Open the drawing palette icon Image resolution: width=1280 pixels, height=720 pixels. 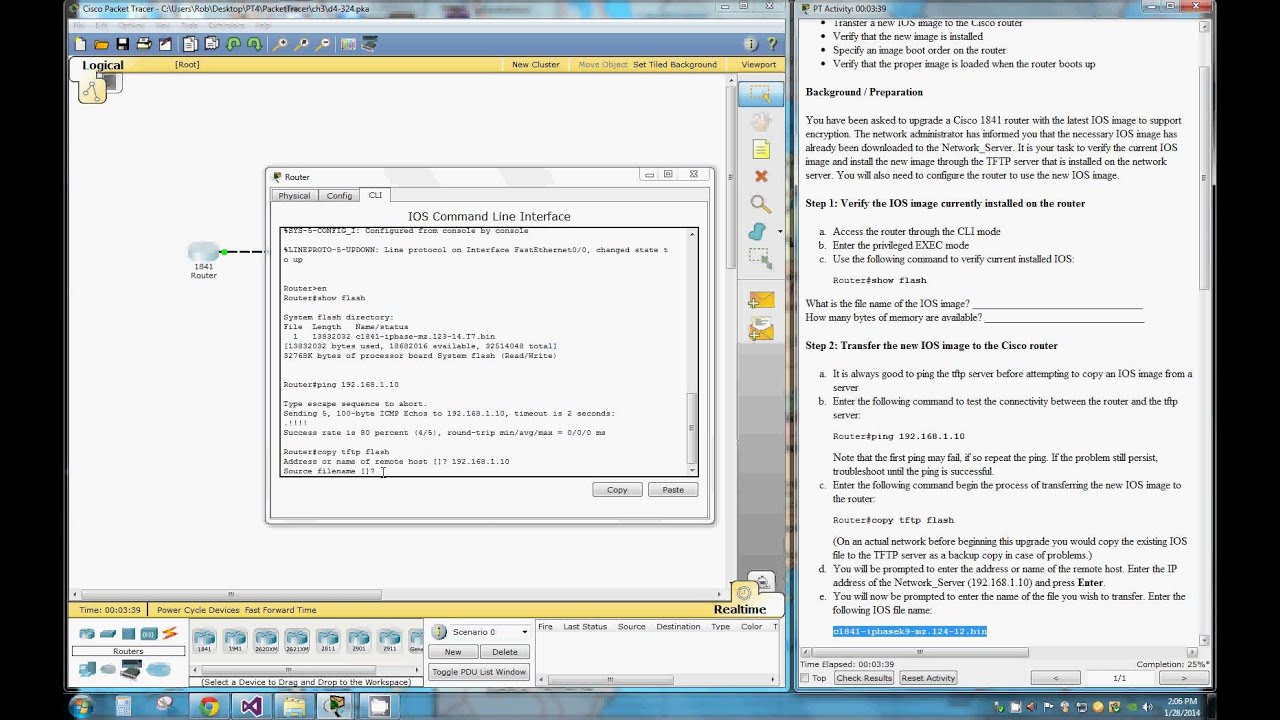tap(348, 44)
